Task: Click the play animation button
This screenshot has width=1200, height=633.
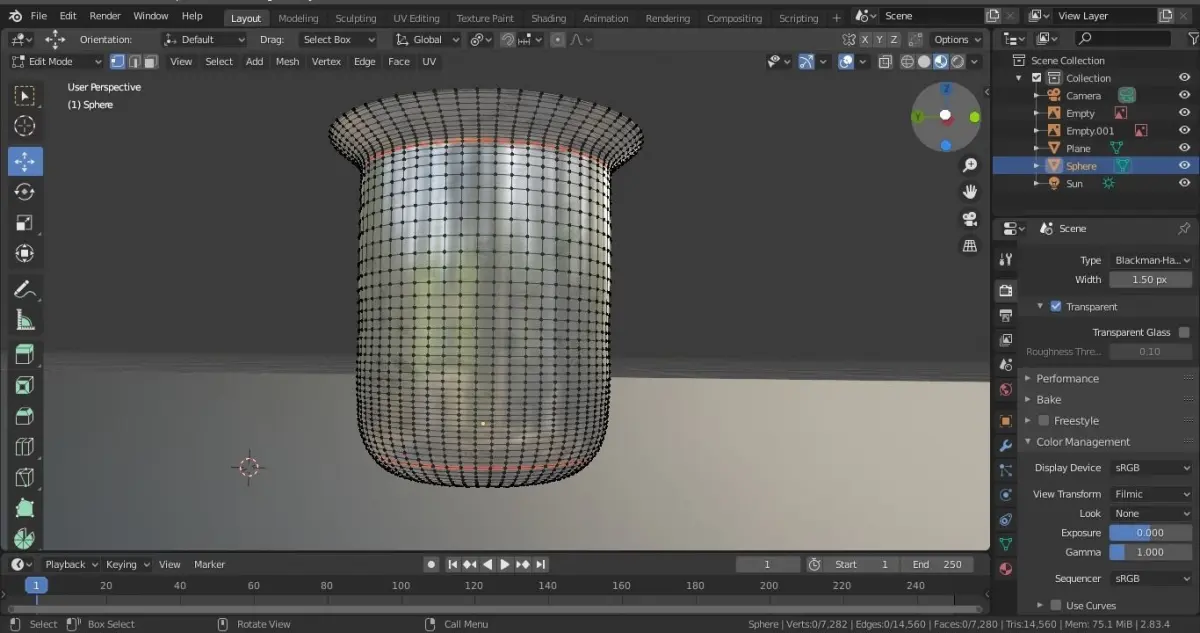Action: [505, 564]
